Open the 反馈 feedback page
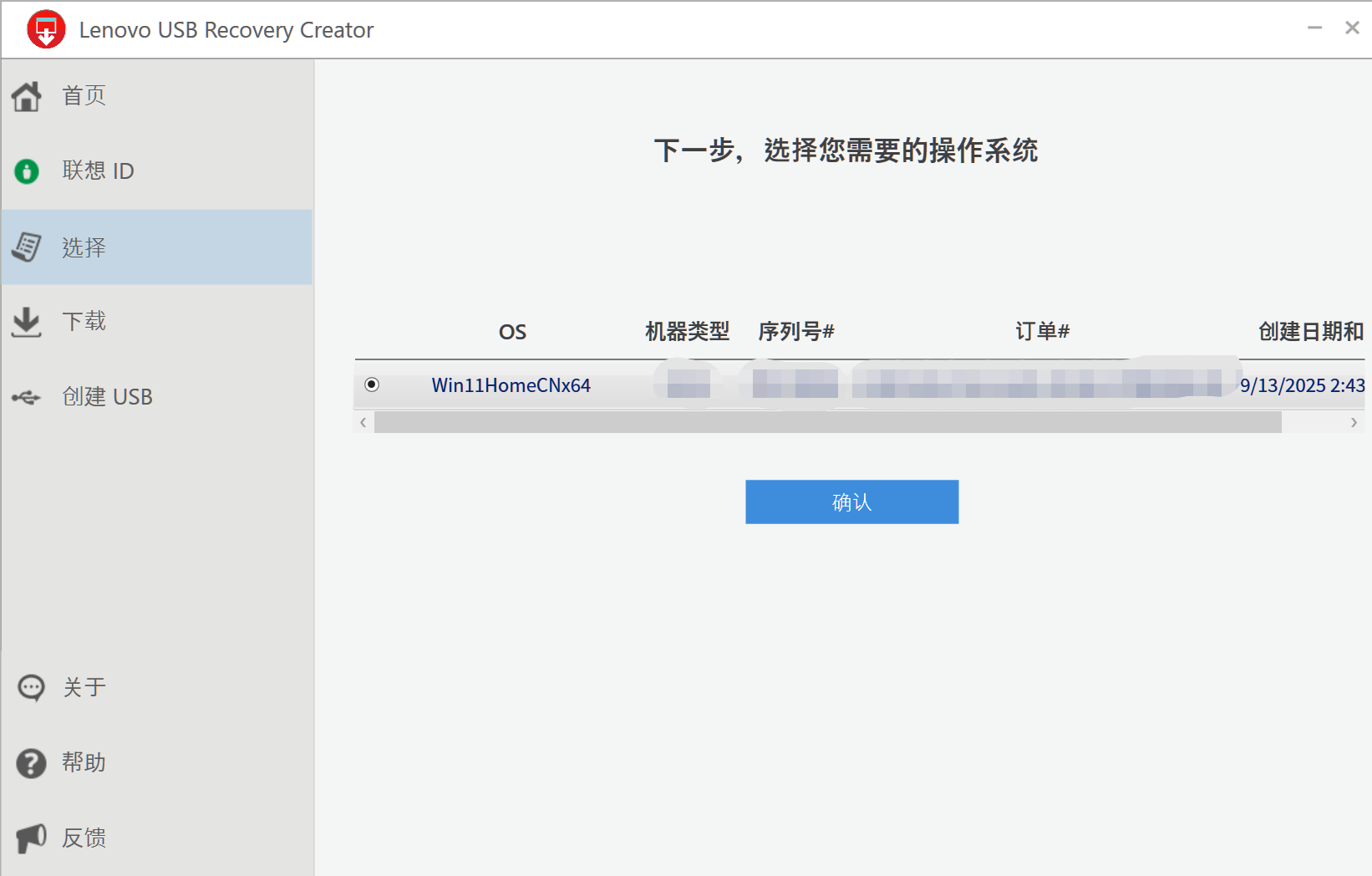 click(x=157, y=838)
